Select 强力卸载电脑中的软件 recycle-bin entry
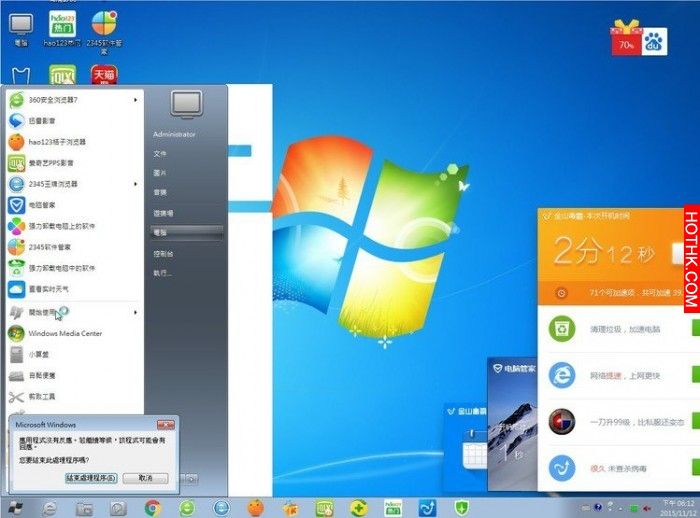Viewport: 700px width, 518px height. (x=74, y=268)
